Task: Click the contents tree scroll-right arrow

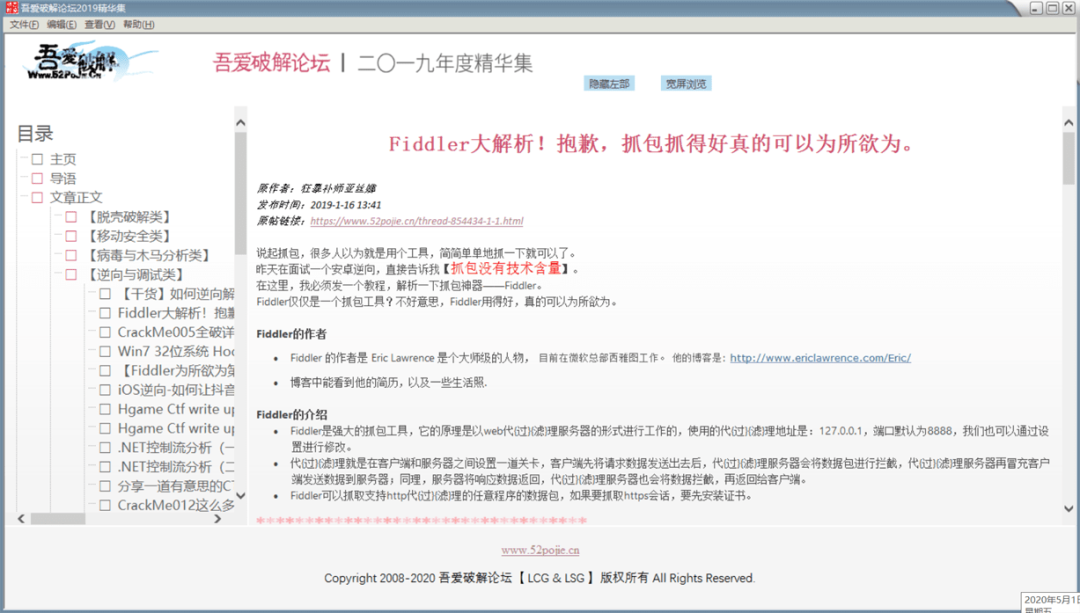Action: (x=218, y=519)
